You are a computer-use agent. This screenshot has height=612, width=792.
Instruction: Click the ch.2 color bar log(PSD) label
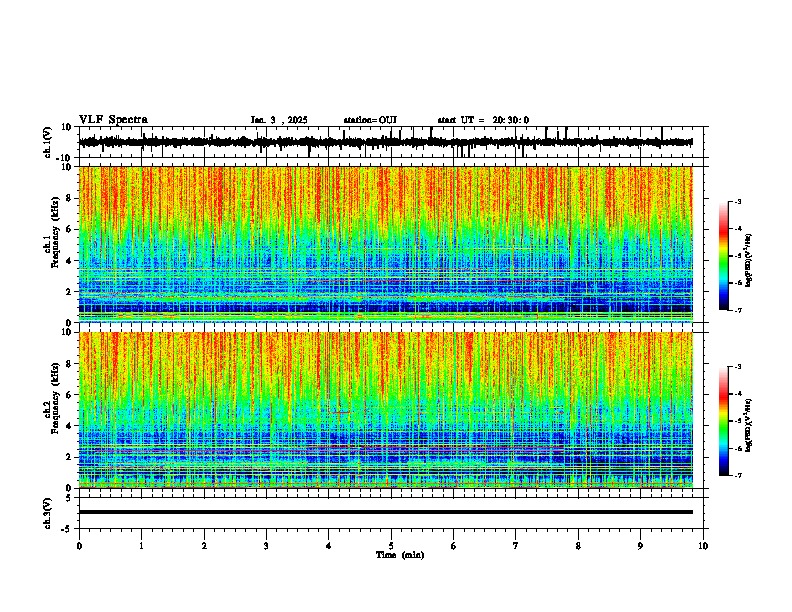(x=748, y=425)
